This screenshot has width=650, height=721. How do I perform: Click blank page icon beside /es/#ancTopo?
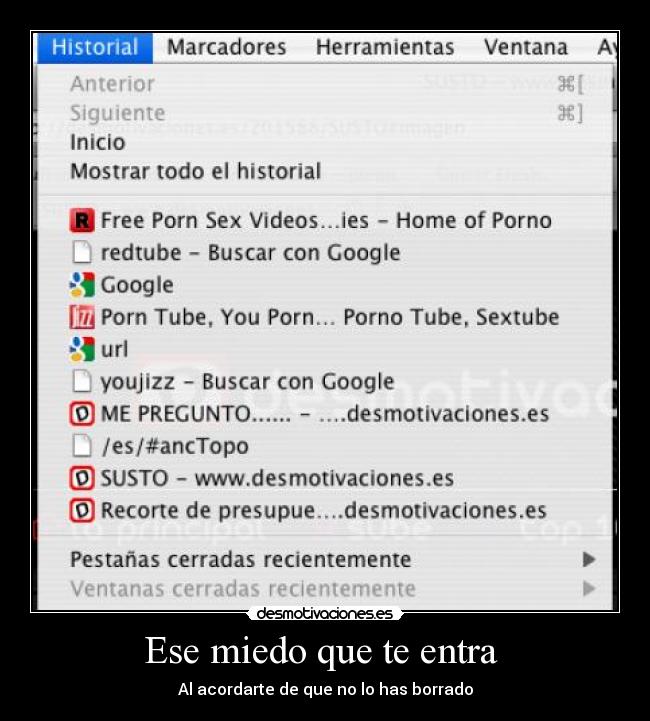tap(82, 446)
